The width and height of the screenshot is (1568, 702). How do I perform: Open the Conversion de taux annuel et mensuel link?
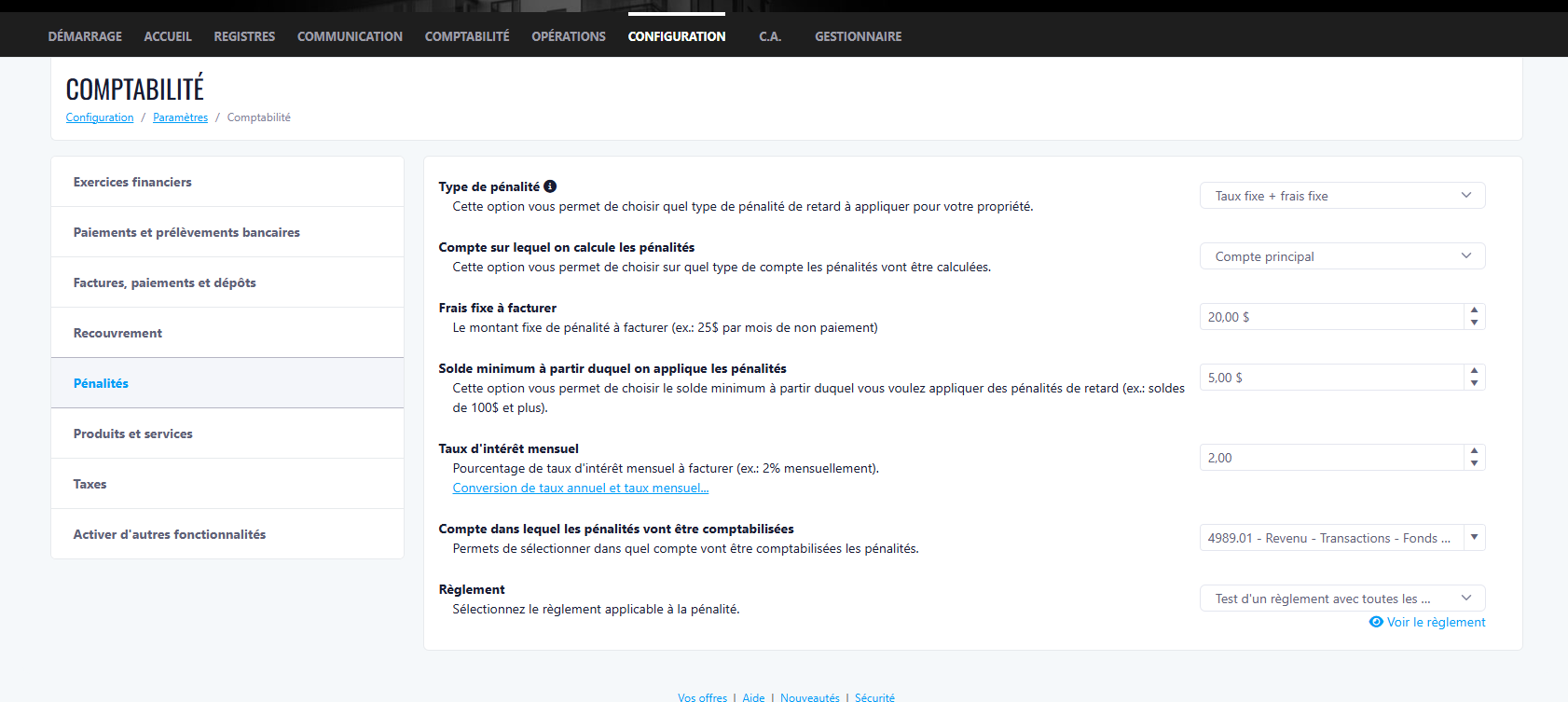point(581,488)
